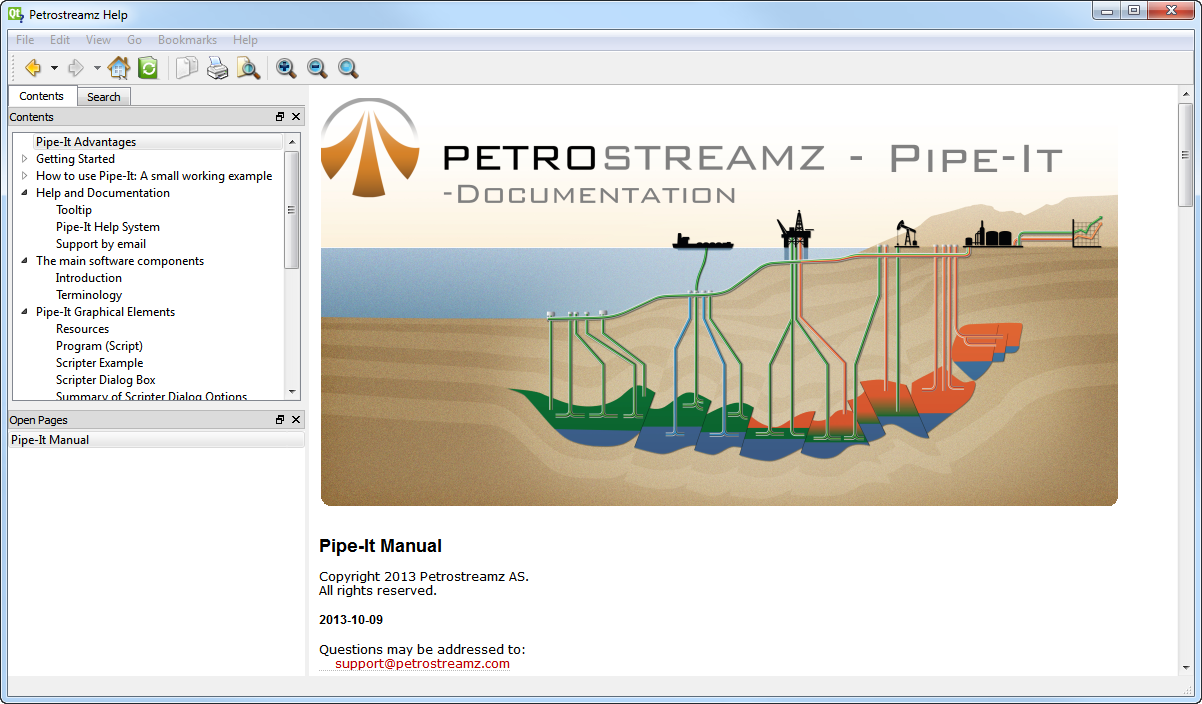Click the main page scrollbar down arrow
1202x704 pixels.
pos(1186,666)
